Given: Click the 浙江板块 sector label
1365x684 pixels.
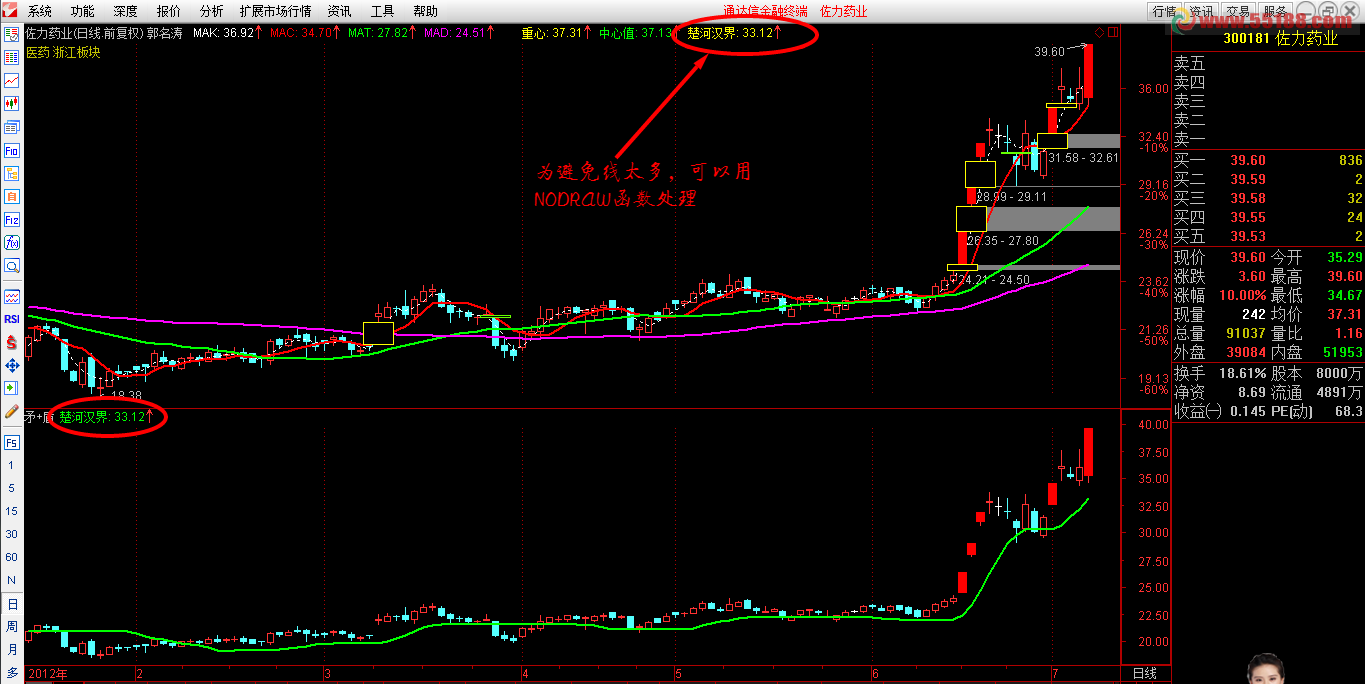Looking at the screenshot, I should pyautogui.click(x=77, y=52).
